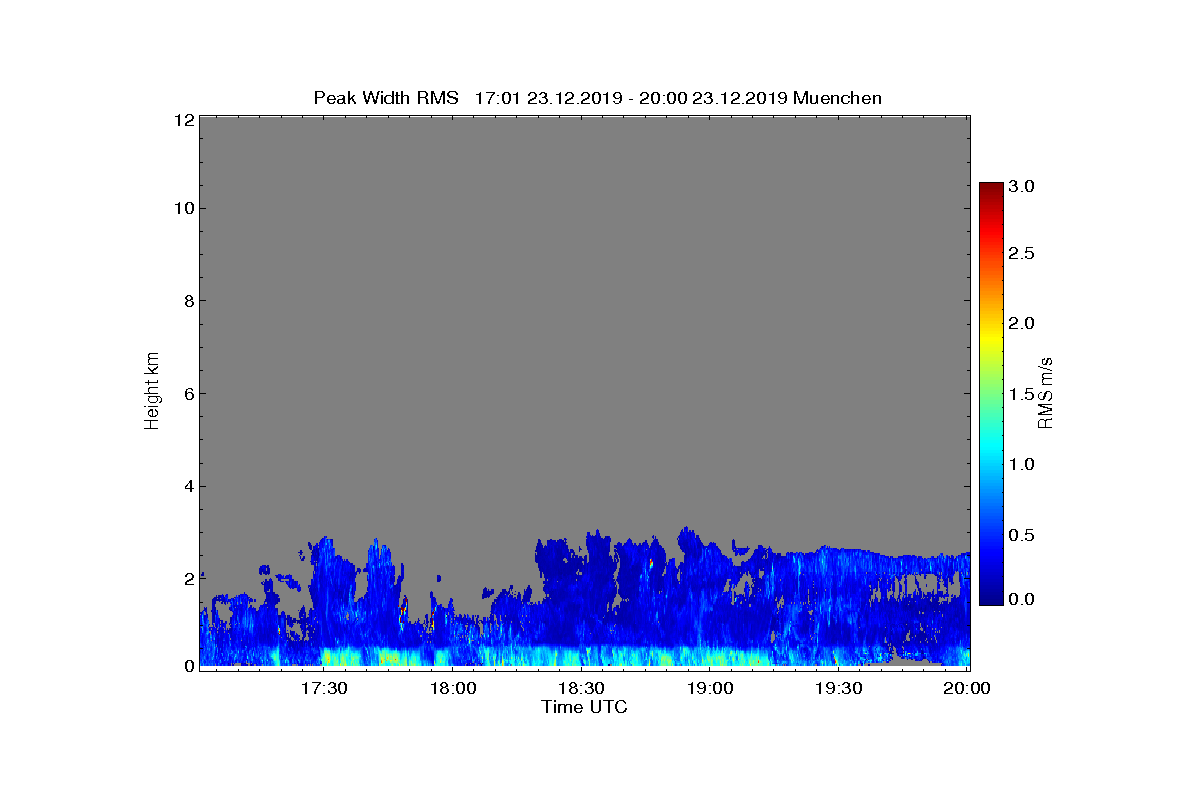Click the 6 km height tick label

188,394
